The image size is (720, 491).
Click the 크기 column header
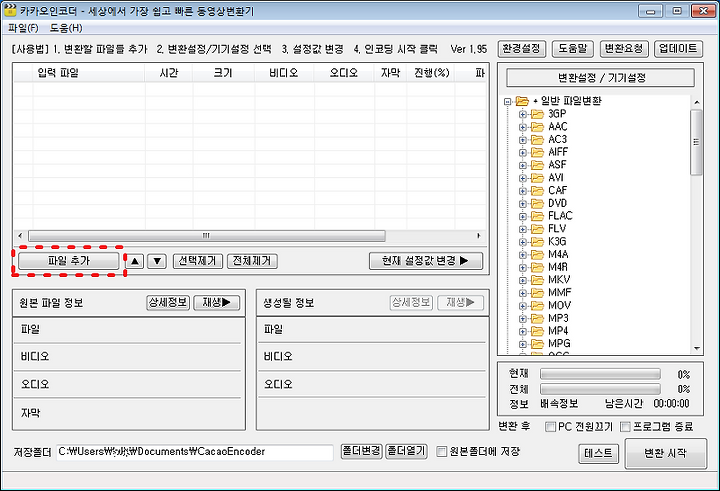click(x=223, y=73)
